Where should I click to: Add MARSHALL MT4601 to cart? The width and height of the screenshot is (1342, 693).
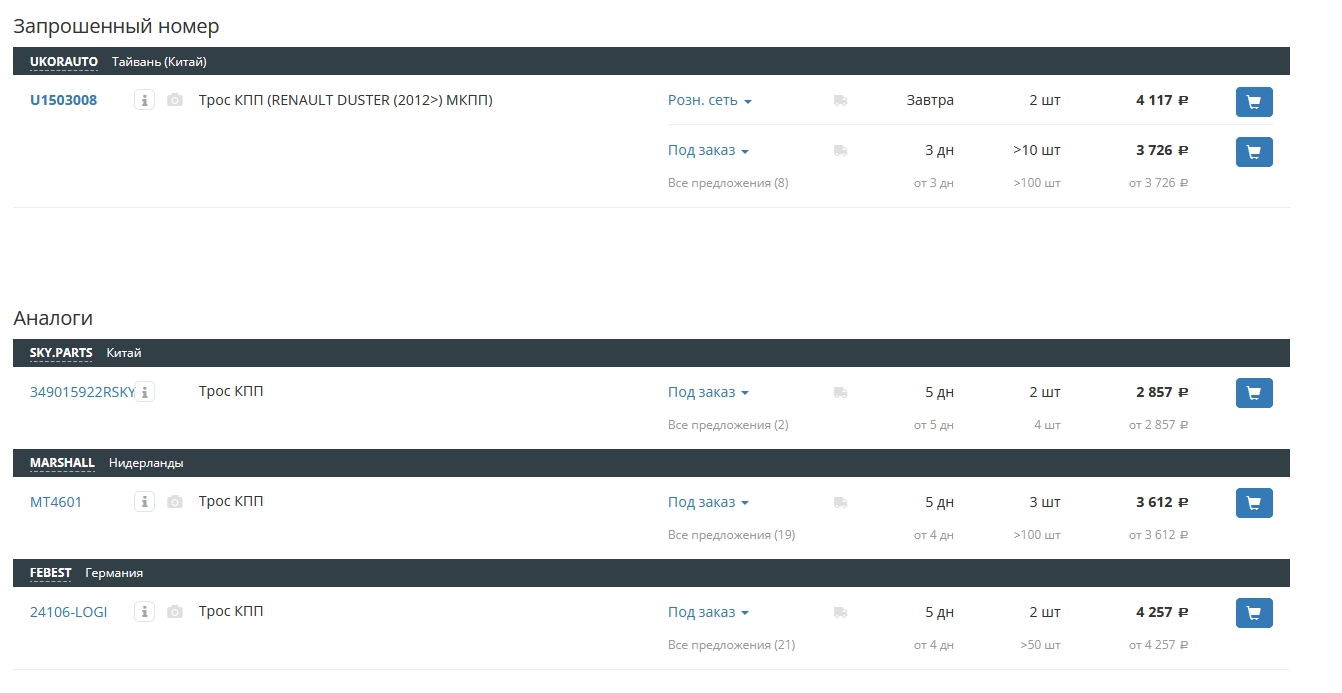(1254, 503)
